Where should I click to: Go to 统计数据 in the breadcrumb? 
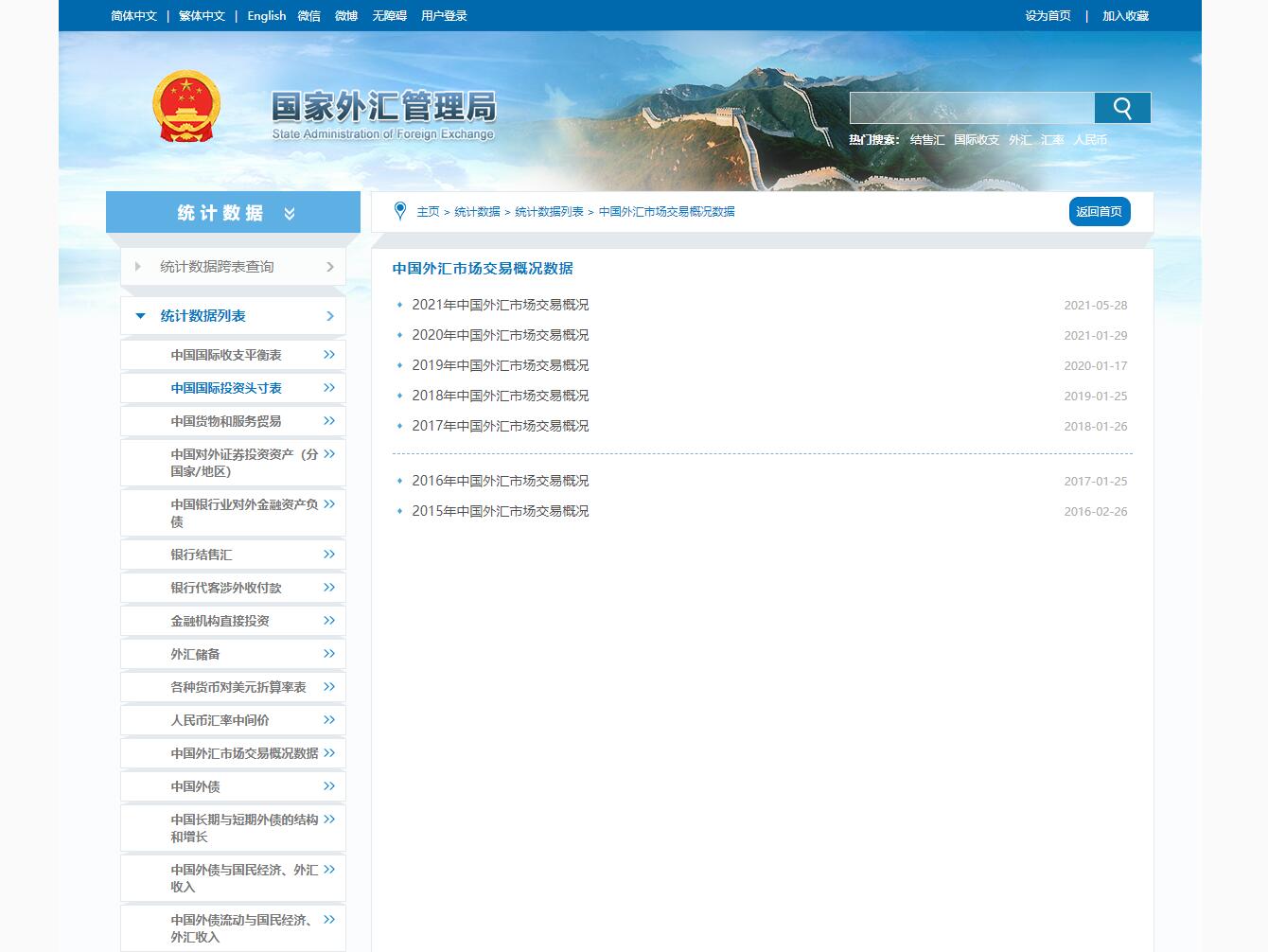(x=477, y=212)
